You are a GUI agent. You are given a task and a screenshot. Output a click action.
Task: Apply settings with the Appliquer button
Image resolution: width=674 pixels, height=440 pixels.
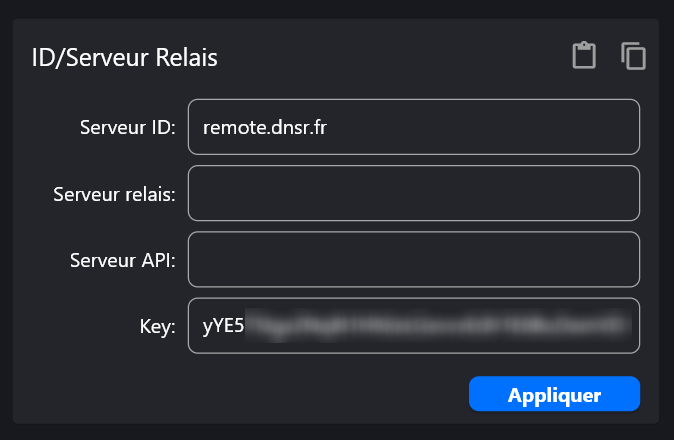[x=554, y=394]
